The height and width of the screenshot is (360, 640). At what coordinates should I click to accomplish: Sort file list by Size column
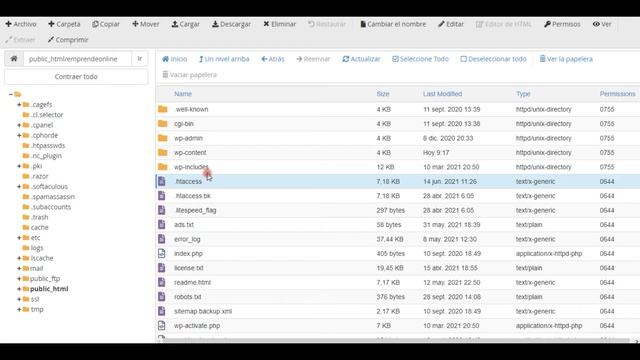[x=383, y=94]
